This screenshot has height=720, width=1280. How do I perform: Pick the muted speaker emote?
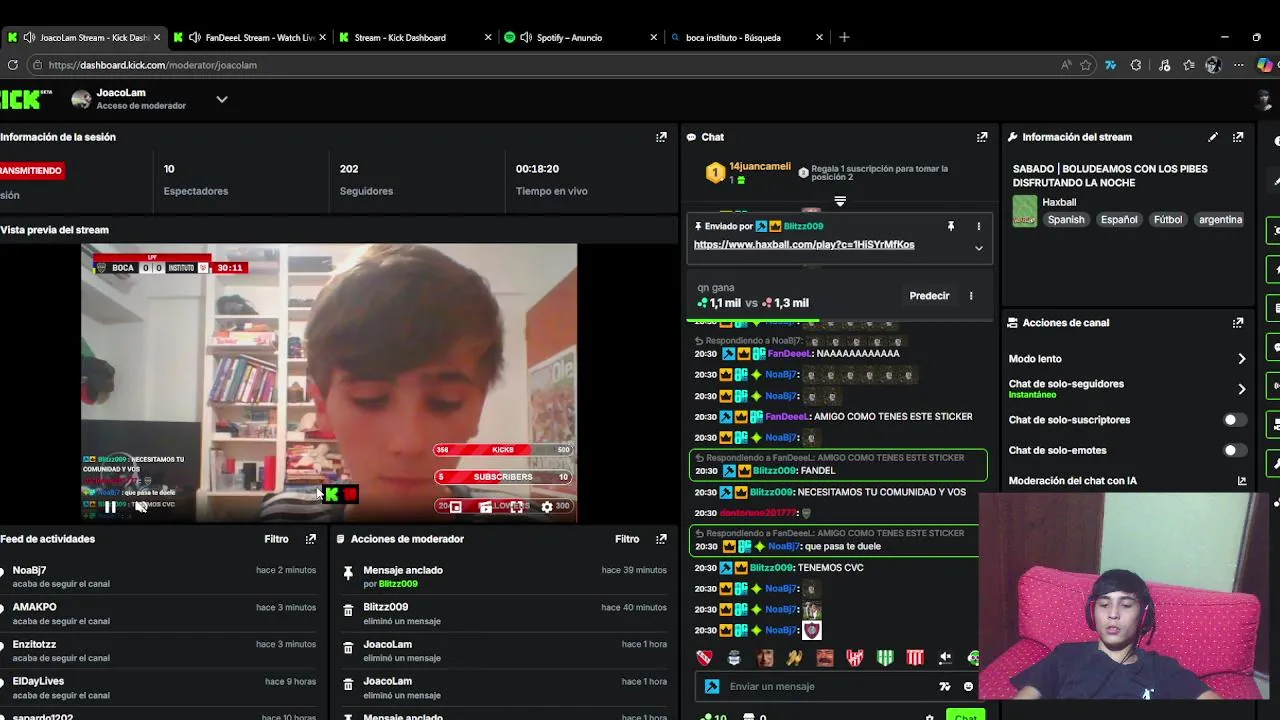pyautogui.click(x=945, y=657)
